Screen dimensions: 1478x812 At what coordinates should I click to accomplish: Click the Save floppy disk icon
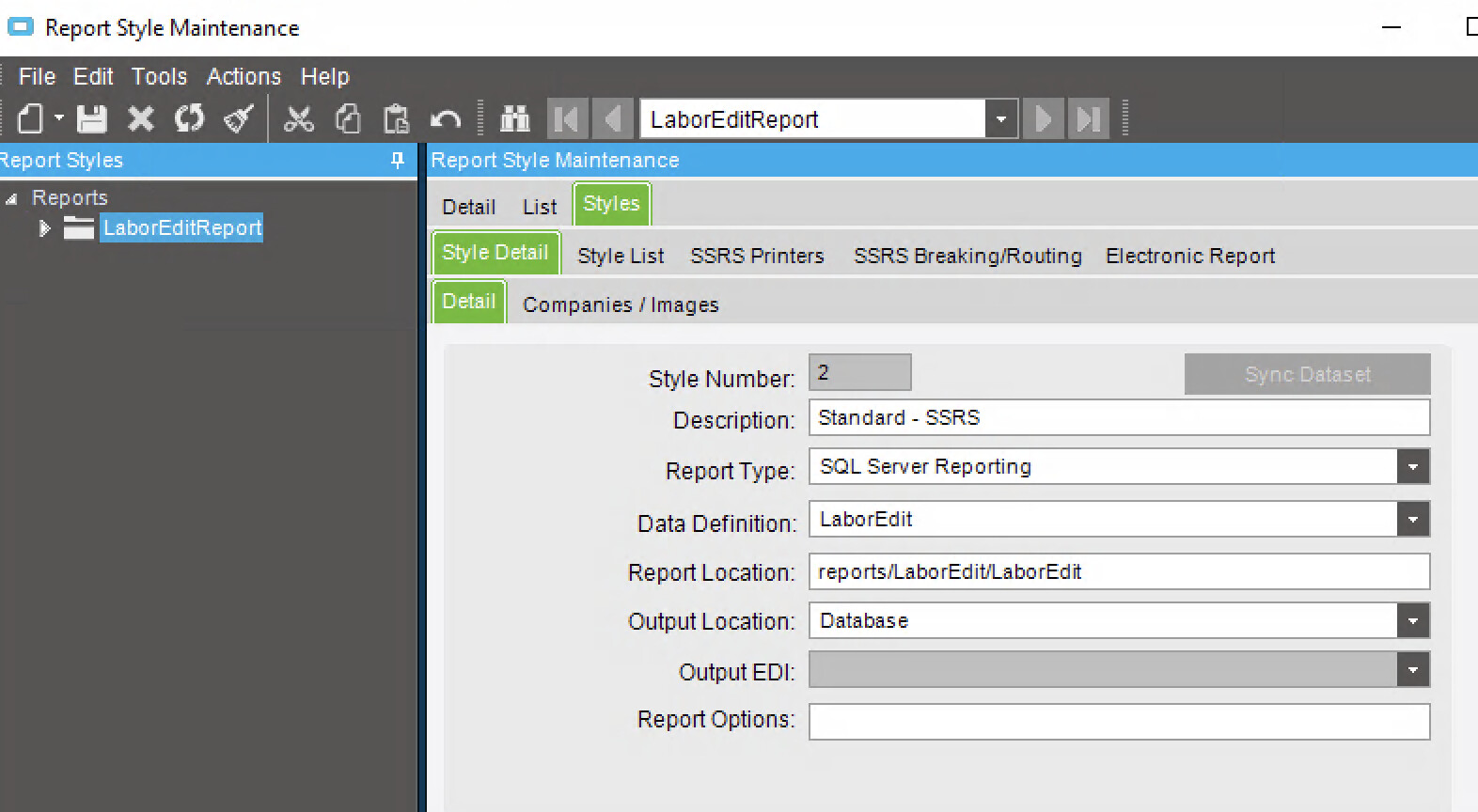tap(92, 119)
